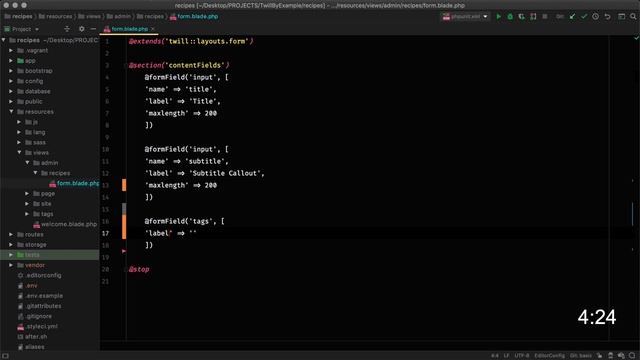640x360 pixels.
Task: Select the form.blade.php editor tab
Action: [x=129, y=29]
